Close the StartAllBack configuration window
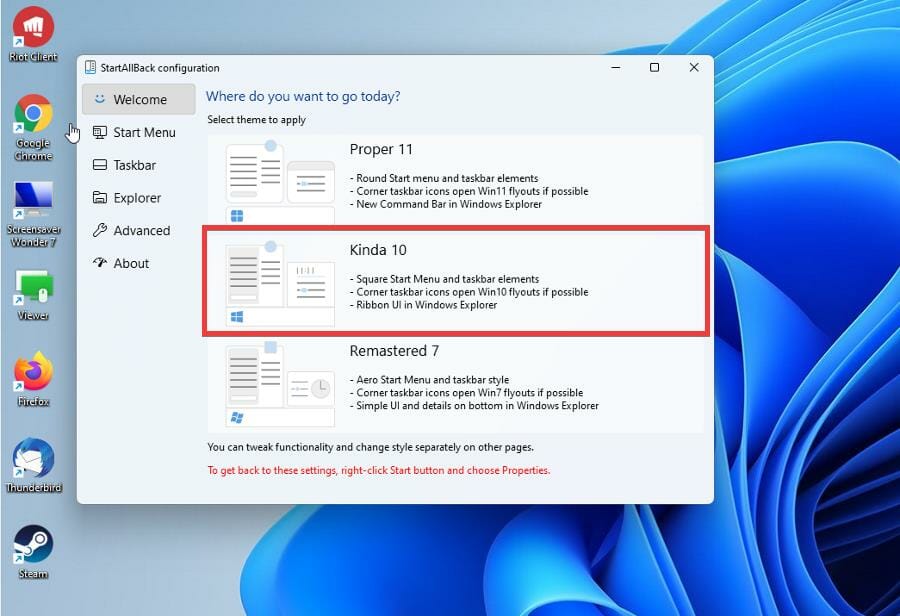This screenshot has width=900, height=616. [x=694, y=67]
